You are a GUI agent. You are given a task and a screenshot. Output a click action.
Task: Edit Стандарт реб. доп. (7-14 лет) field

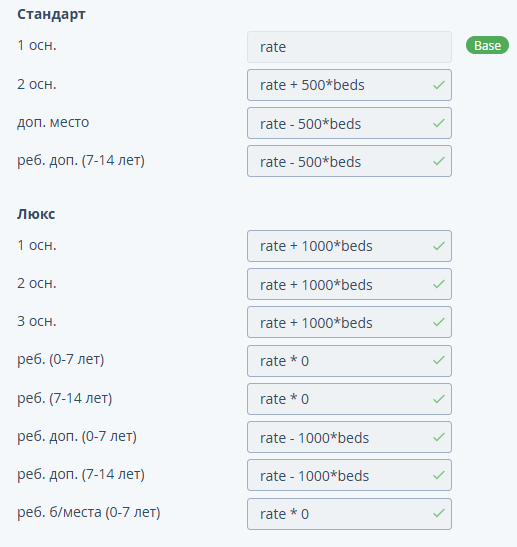coord(349,161)
